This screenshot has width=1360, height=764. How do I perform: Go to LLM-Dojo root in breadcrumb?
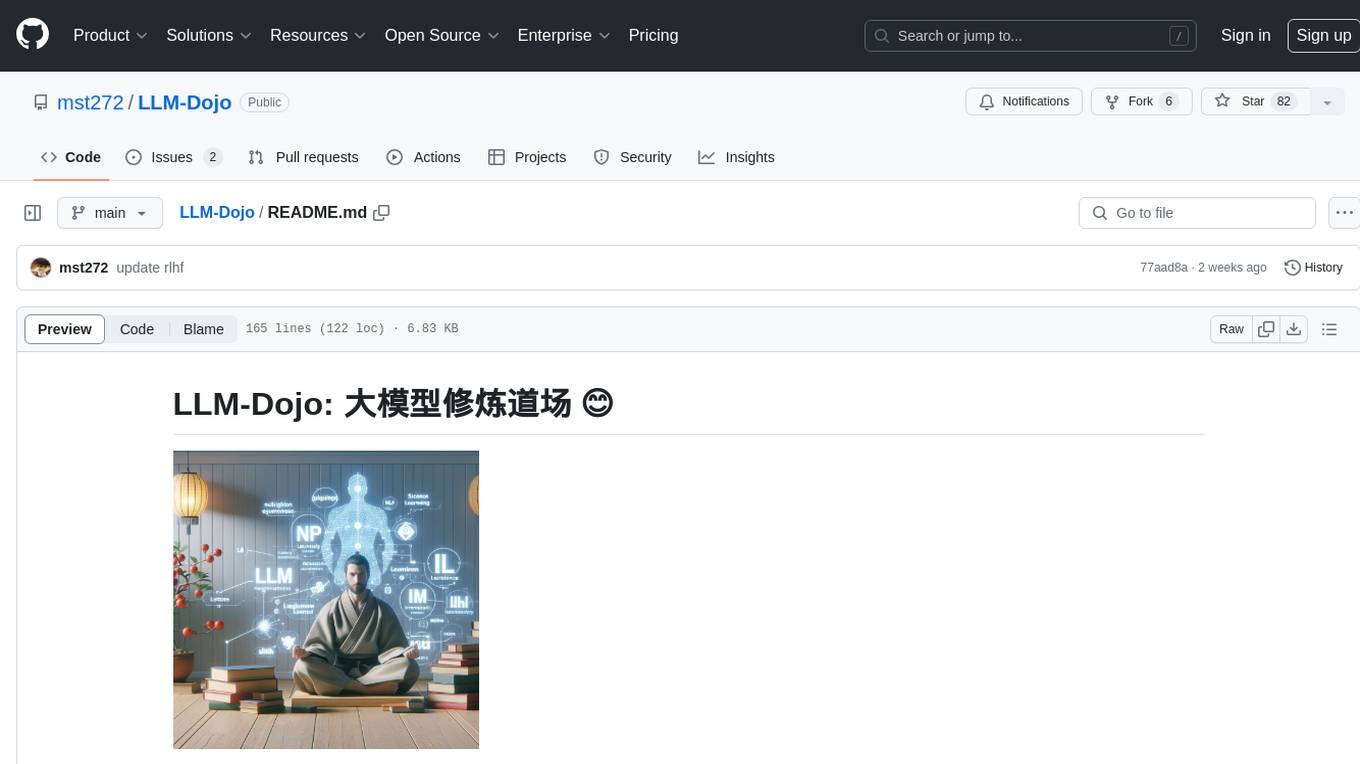[x=217, y=213]
